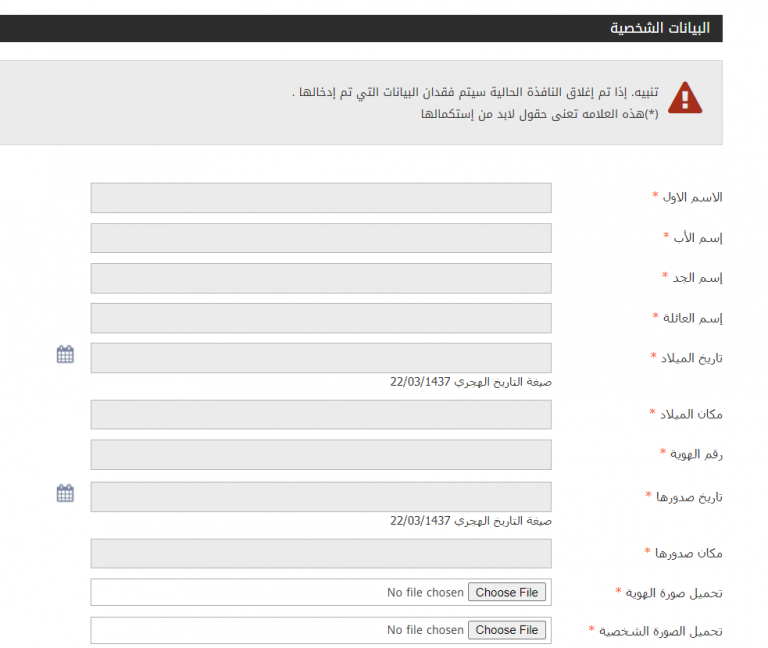
Task: Open calendar picker for تاريخ صدورها
Action: coord(65,493)
